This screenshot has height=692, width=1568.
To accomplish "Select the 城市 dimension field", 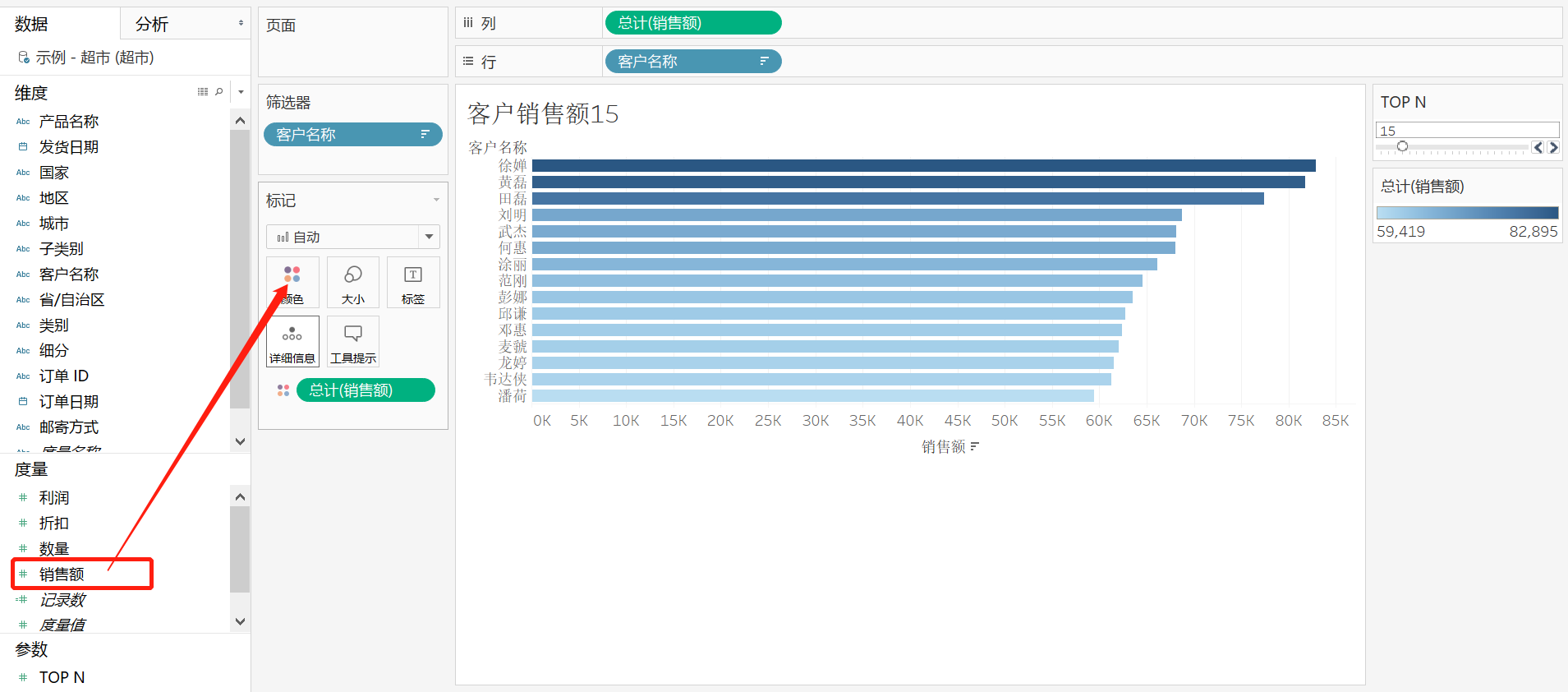I will (54, 224).
